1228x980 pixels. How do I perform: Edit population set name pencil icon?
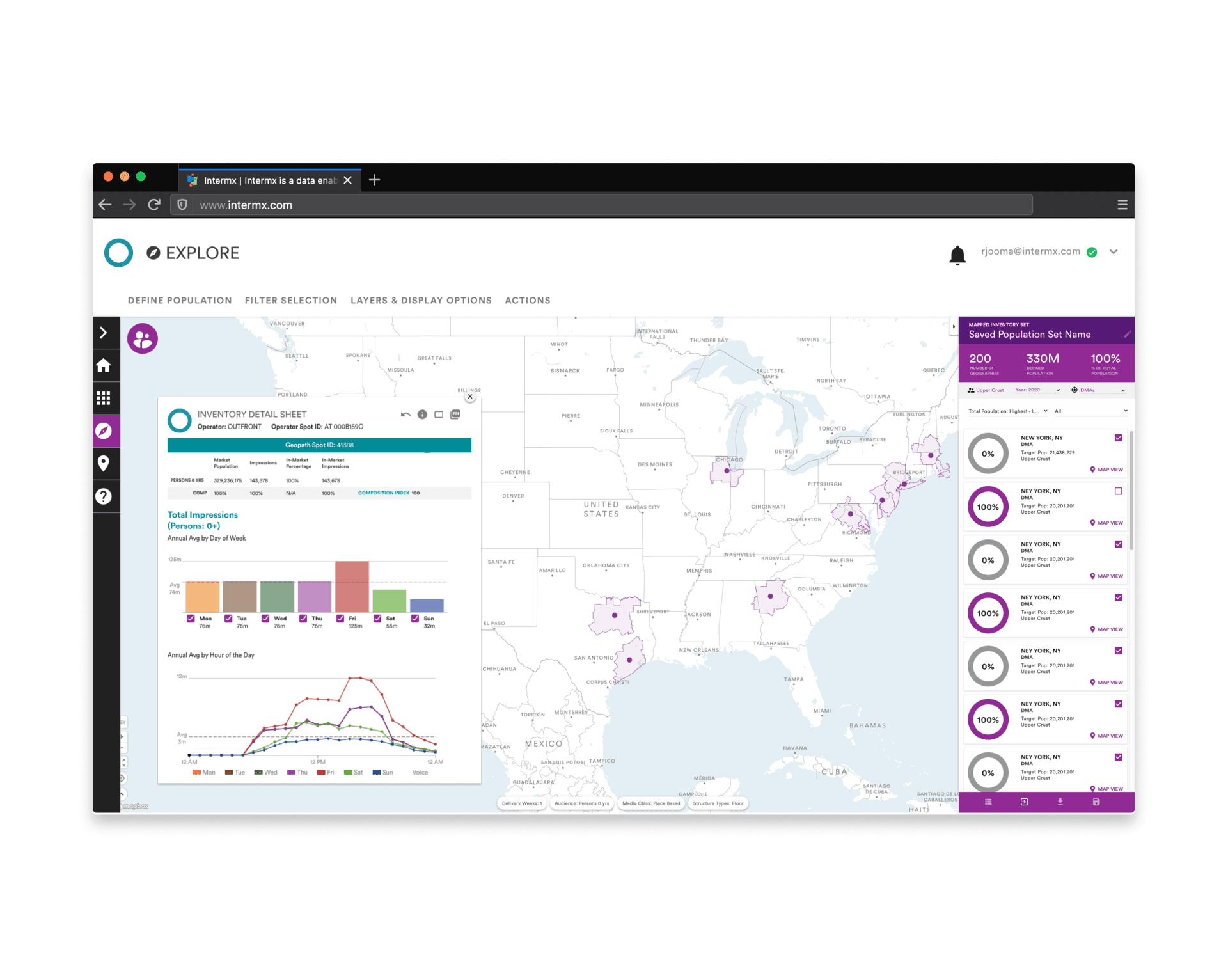point(1127,335)
